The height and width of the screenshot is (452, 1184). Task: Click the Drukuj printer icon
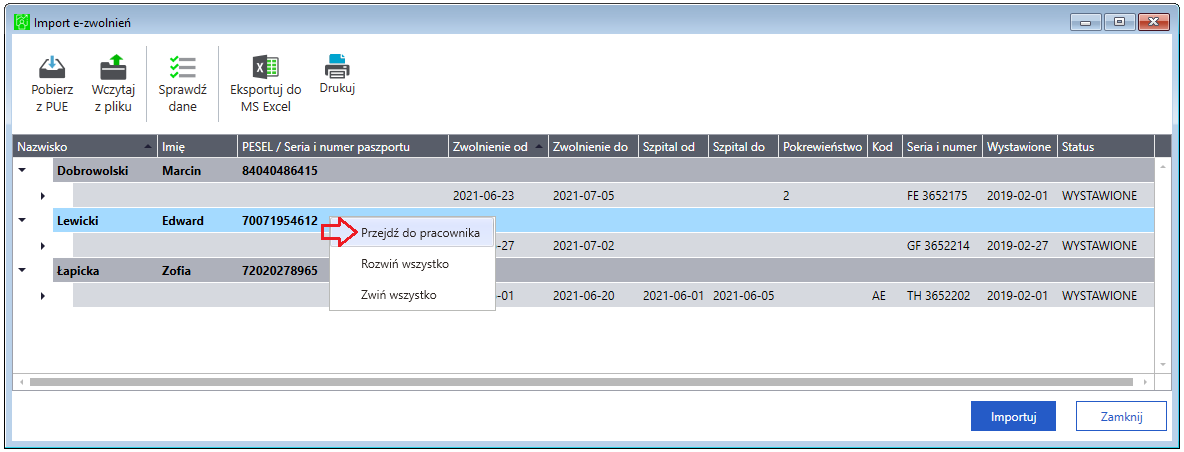point(337,66)
